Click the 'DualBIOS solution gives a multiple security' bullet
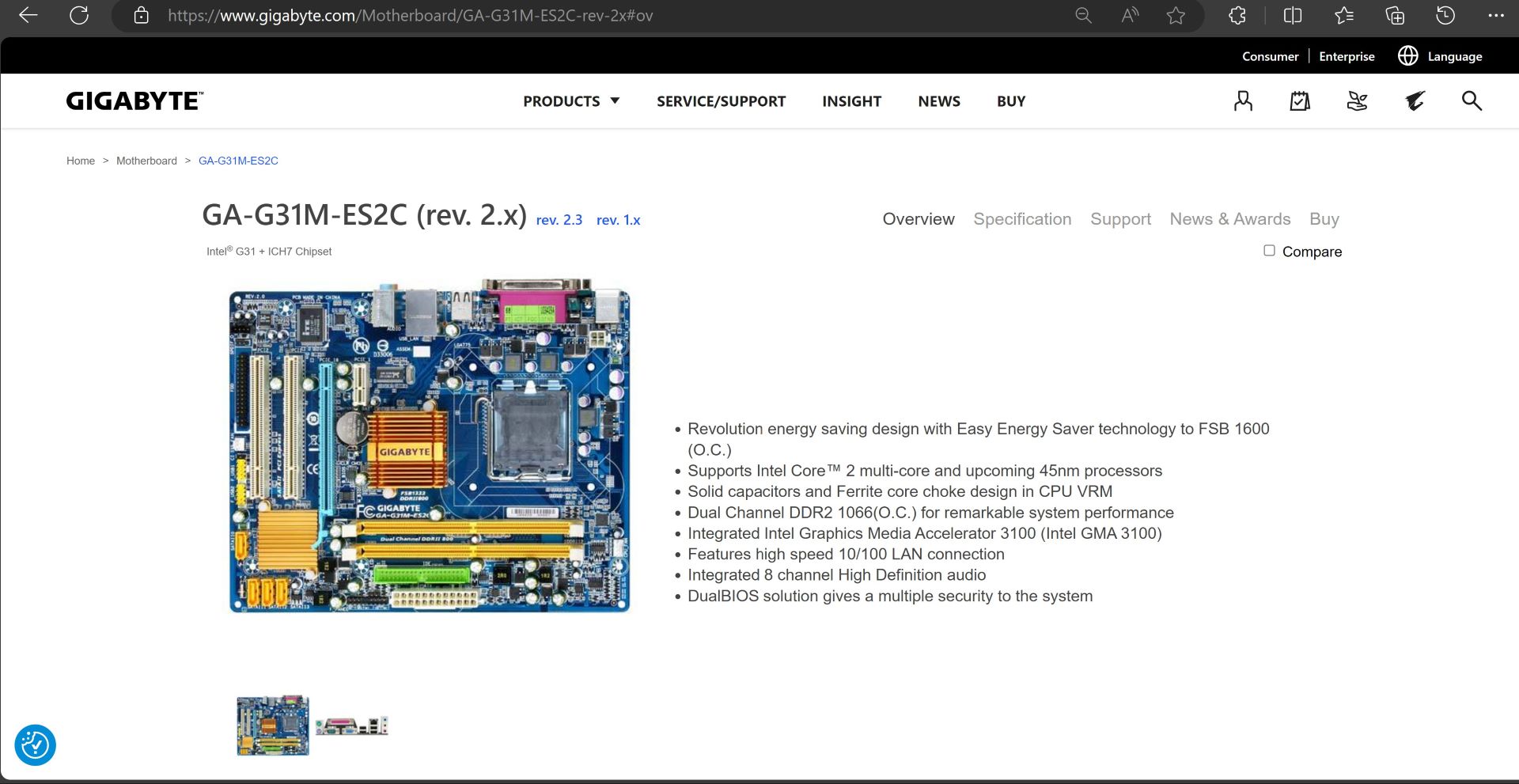Image resolution: width=1519 pixels, height=784 pixels. click(890, 596)
